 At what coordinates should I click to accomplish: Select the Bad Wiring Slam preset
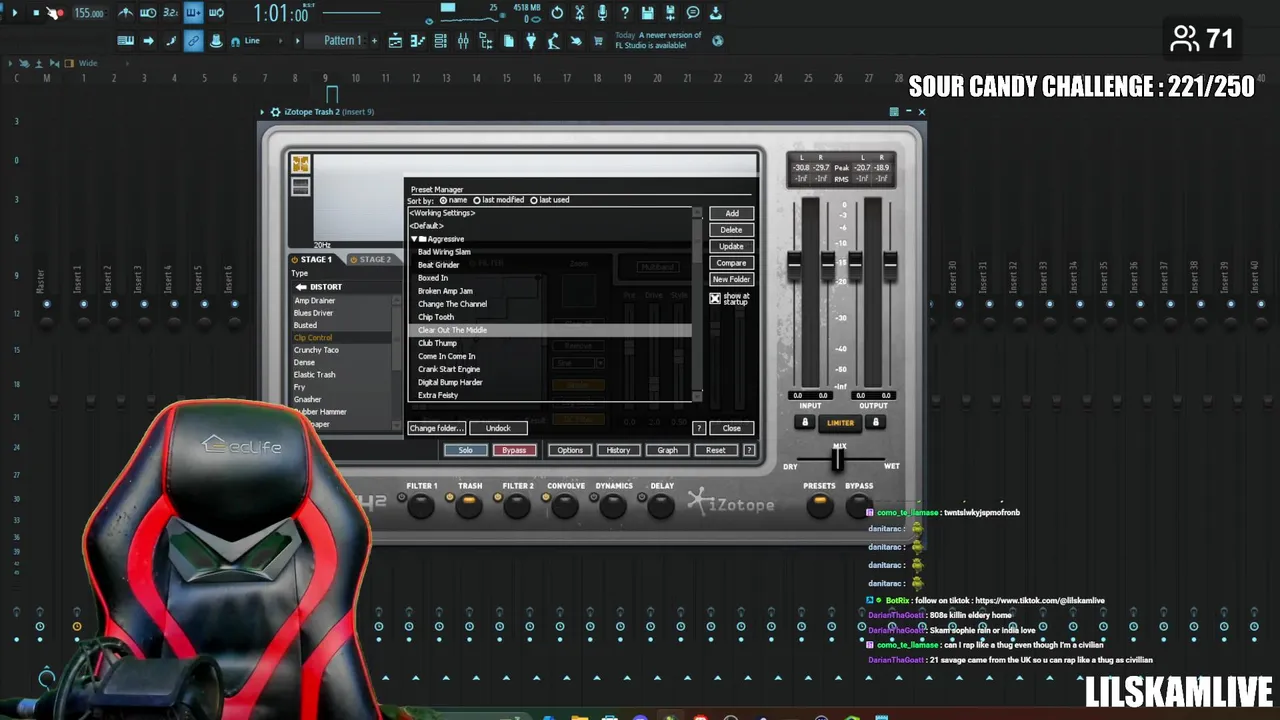pyautogui.click(x=550, y=252)
